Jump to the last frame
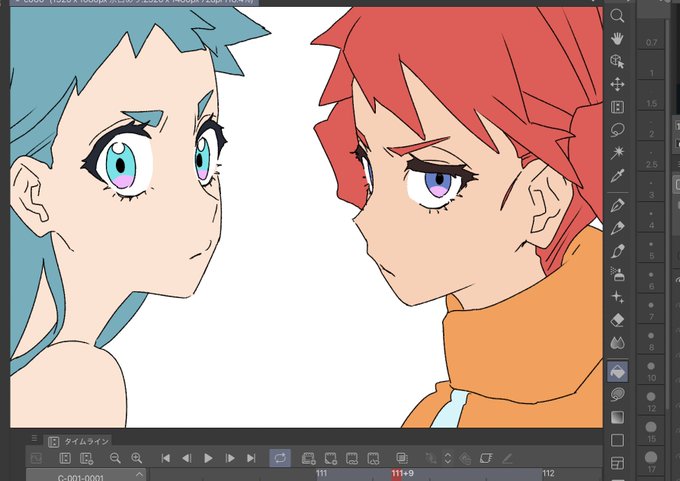 pos(251,458)
